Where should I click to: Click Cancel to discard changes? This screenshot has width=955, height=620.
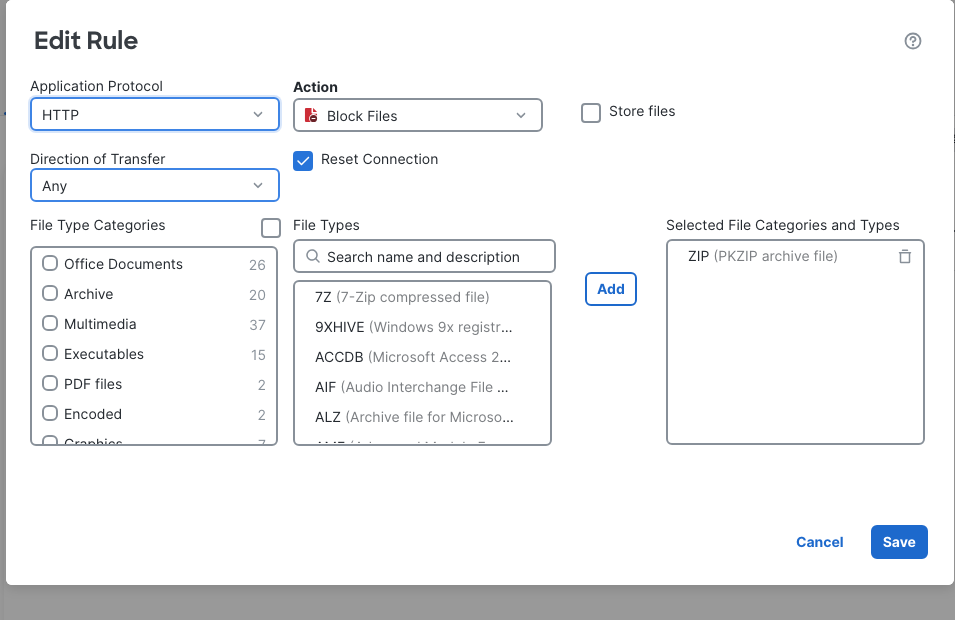pyautogui.click(x=820, y=542)
